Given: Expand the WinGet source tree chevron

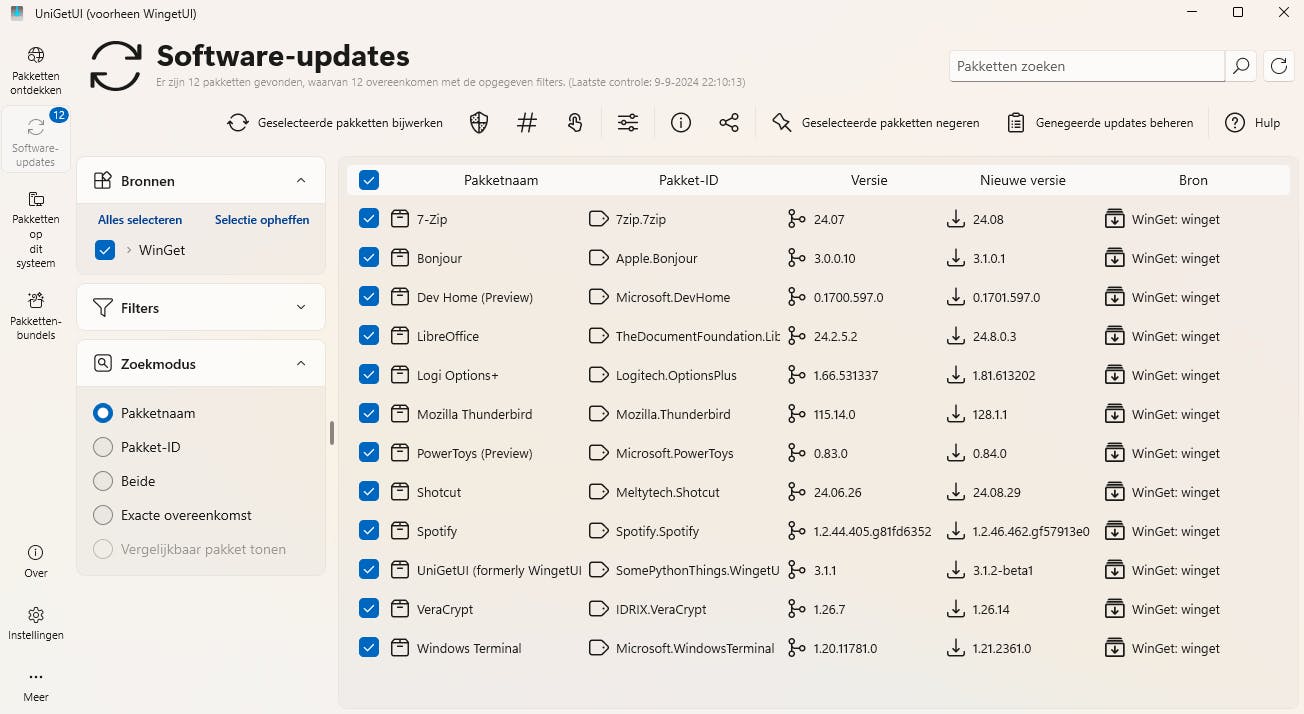Looking at the screenshot, I should (x=129, y=250).
